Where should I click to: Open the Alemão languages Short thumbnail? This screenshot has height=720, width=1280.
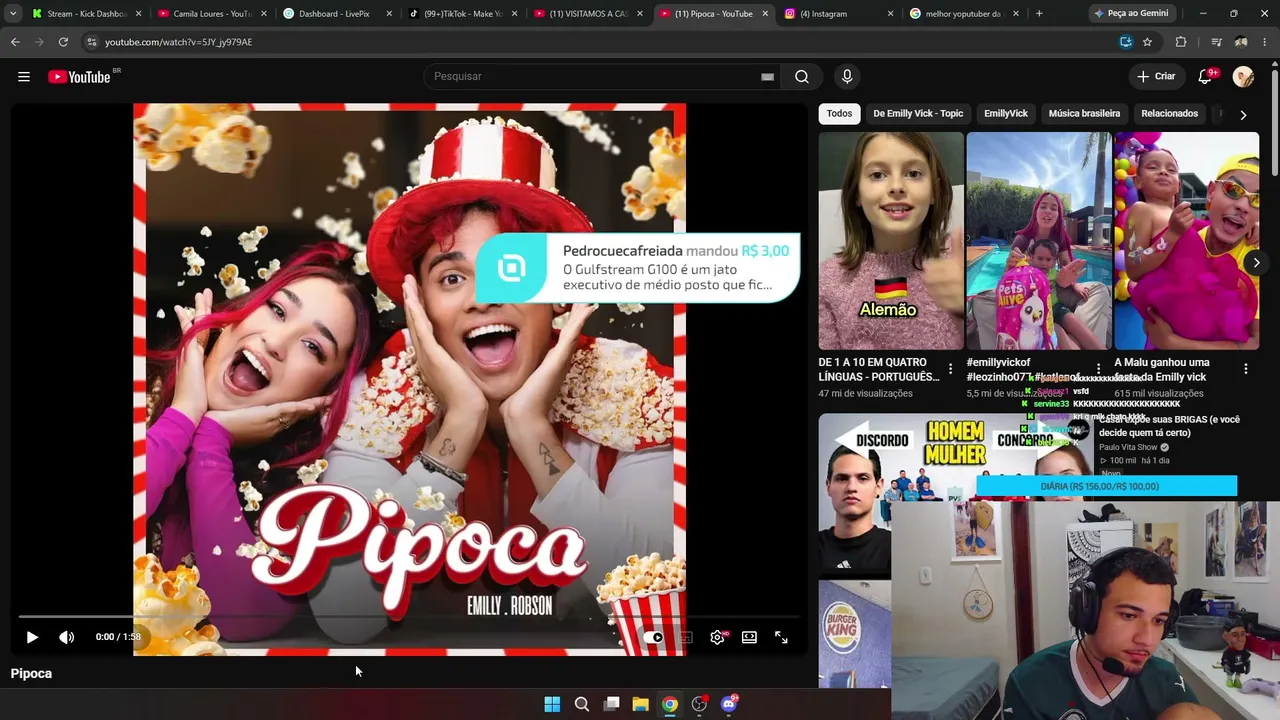(891, 241)
